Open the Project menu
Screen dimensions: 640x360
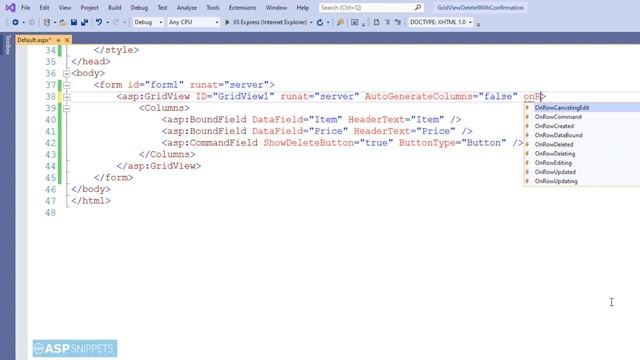click(x=89, y=7)
